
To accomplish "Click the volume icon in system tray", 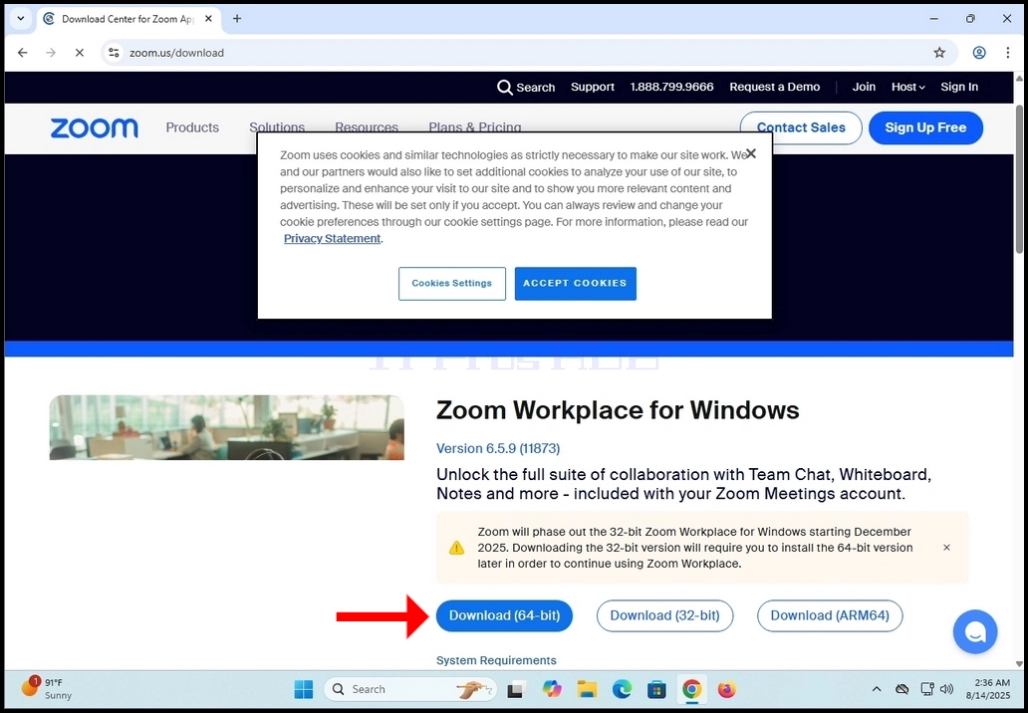I will tap(946, 689).
